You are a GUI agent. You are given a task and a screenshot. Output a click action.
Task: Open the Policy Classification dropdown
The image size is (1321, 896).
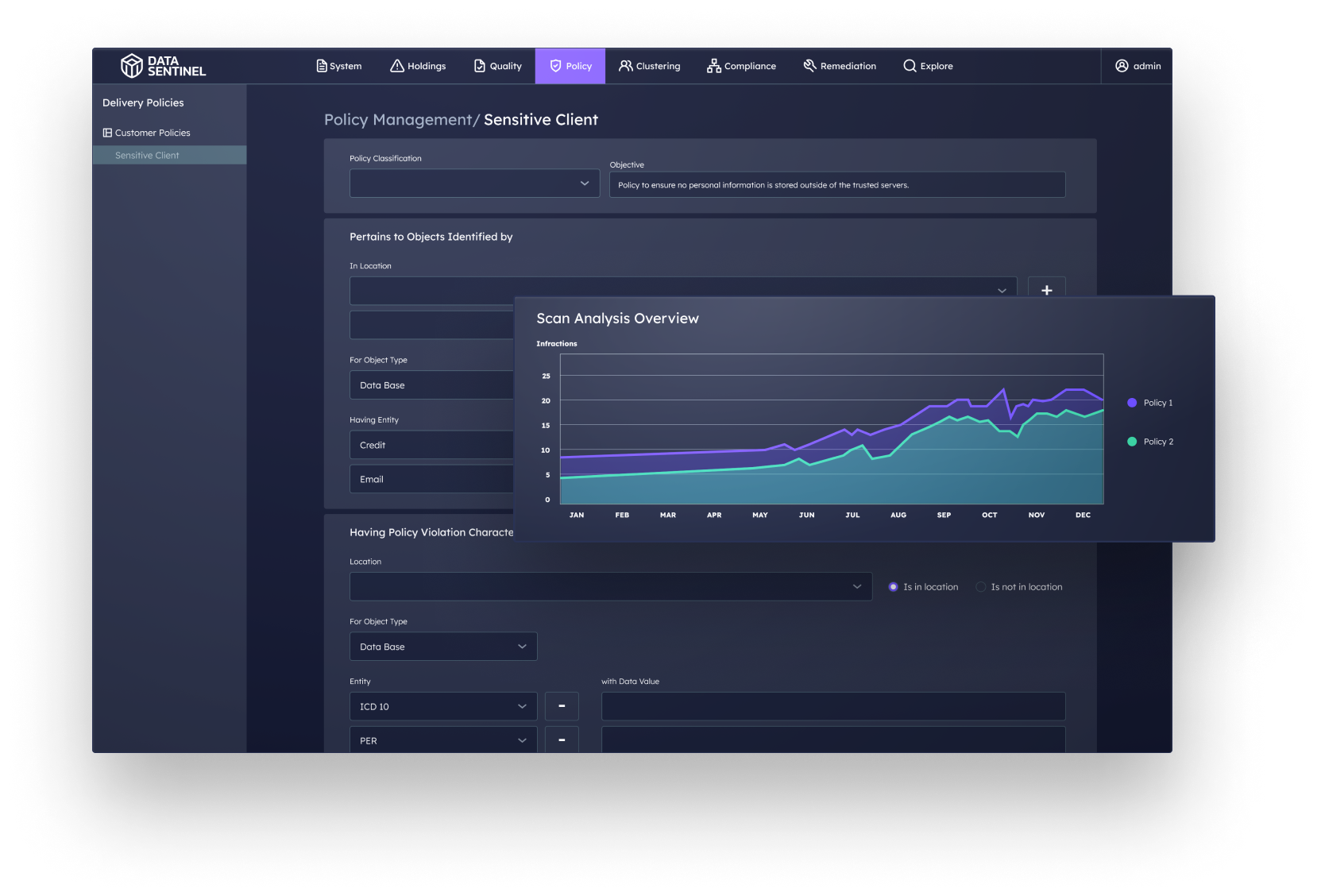tap(473, 183)
